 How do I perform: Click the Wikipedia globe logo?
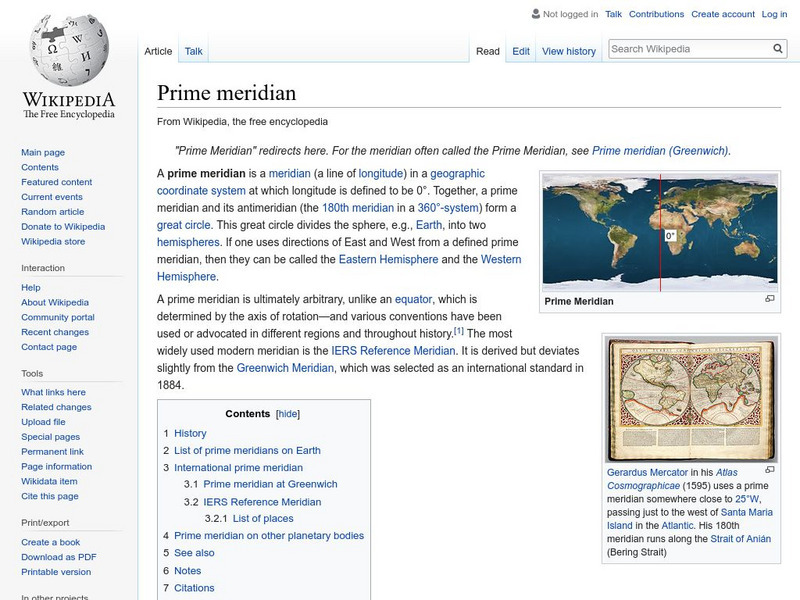click(x=69, y=49)
